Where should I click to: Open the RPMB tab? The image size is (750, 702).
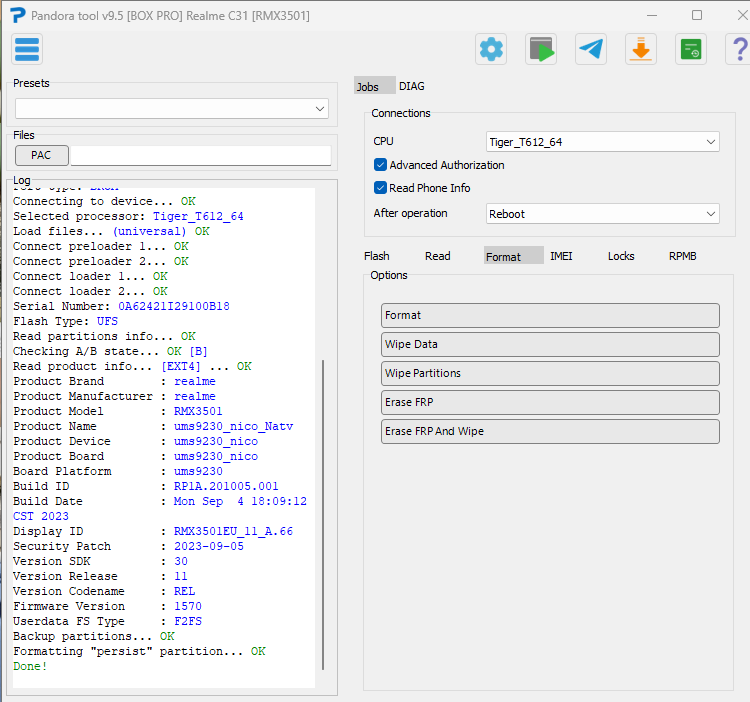683,256
